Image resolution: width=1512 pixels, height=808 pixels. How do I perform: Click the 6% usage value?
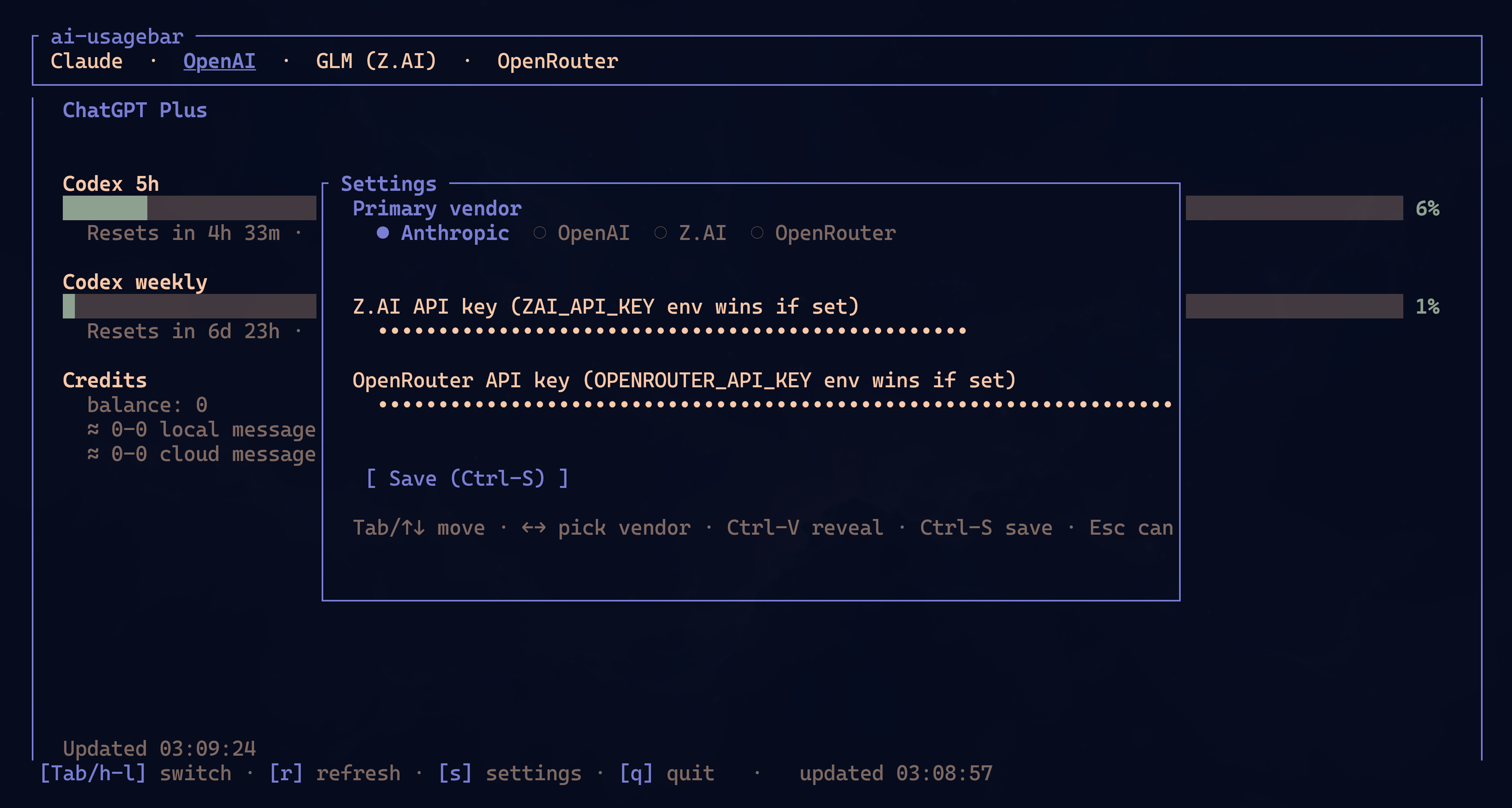point(1427,209)
